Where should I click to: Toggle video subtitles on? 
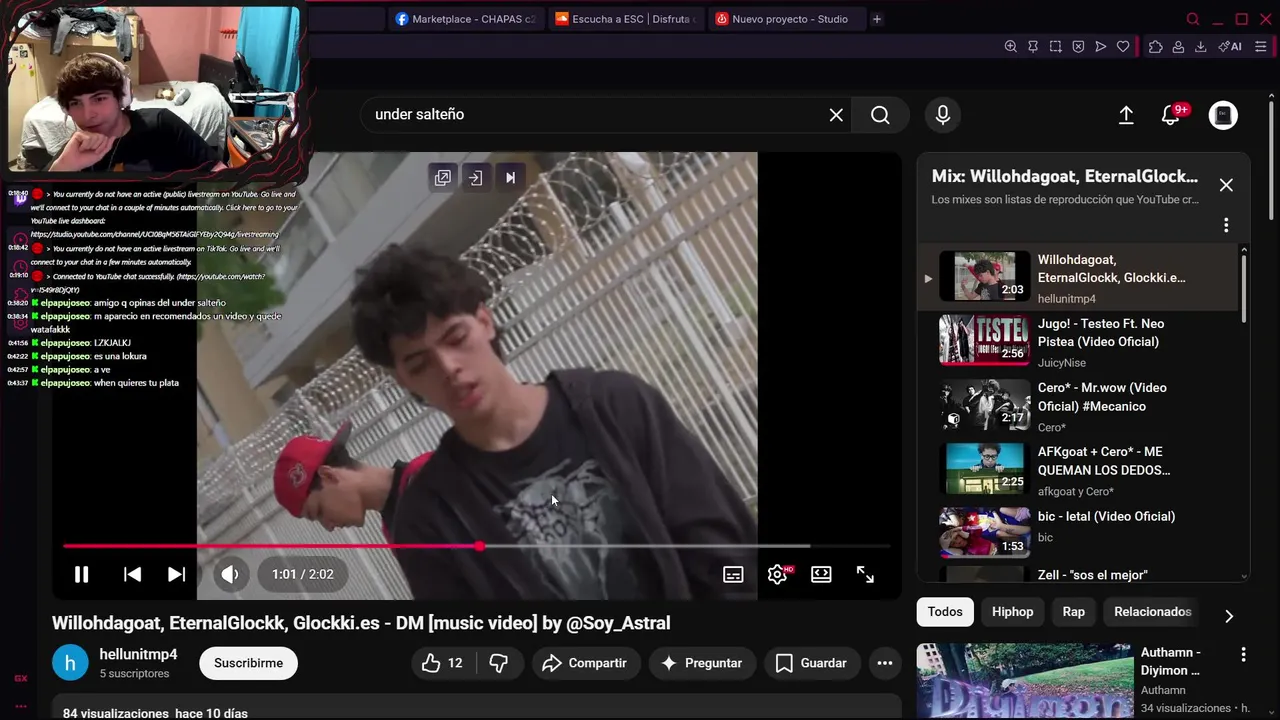click(x=733, y=574)
